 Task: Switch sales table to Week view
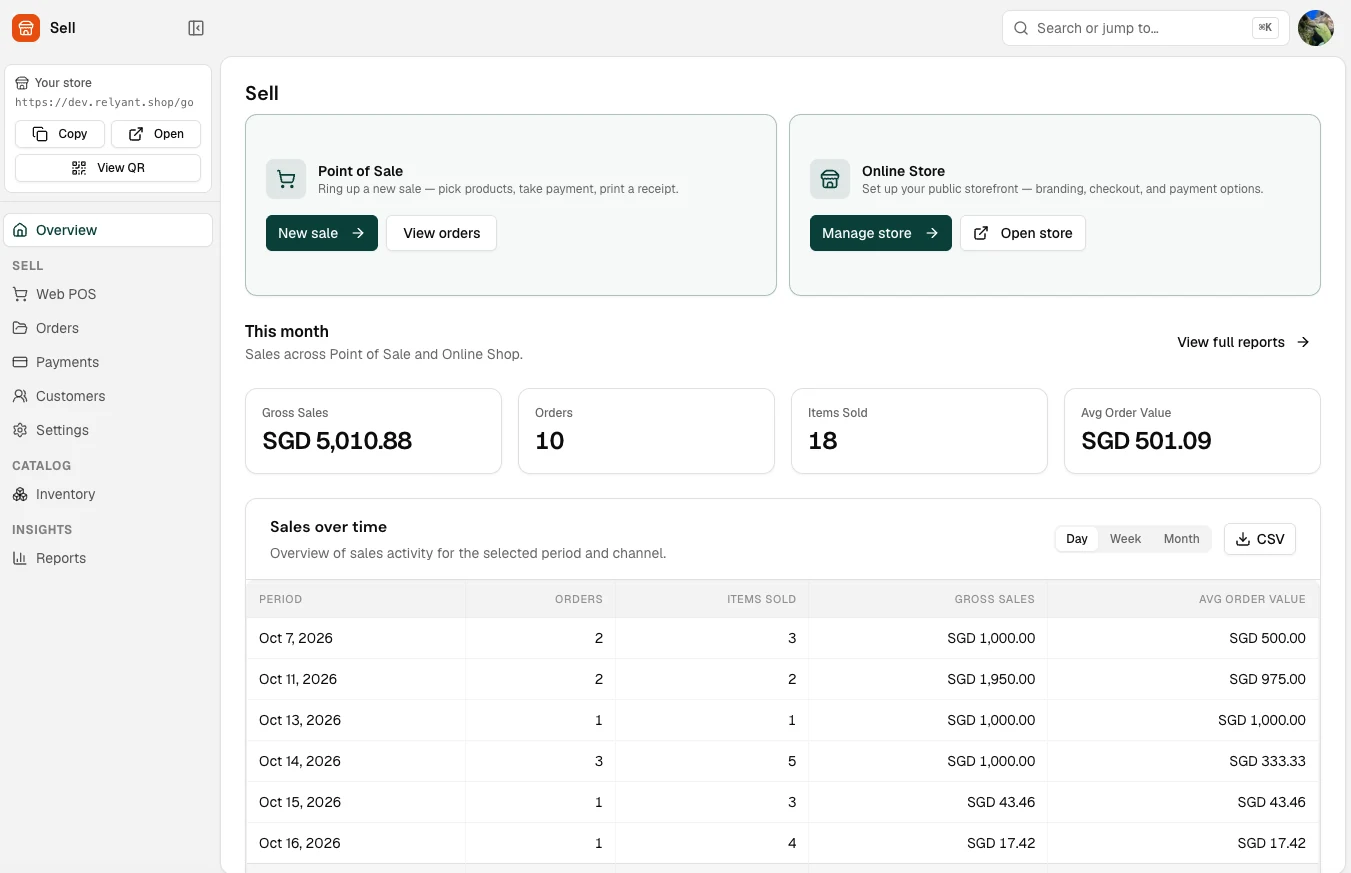point(1125,539)
